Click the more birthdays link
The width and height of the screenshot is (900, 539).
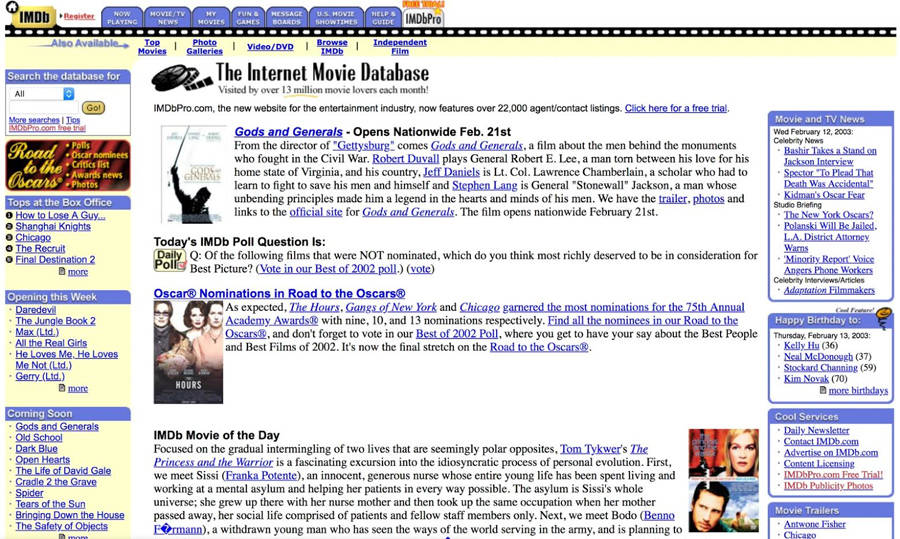click(x=858, y=390)
